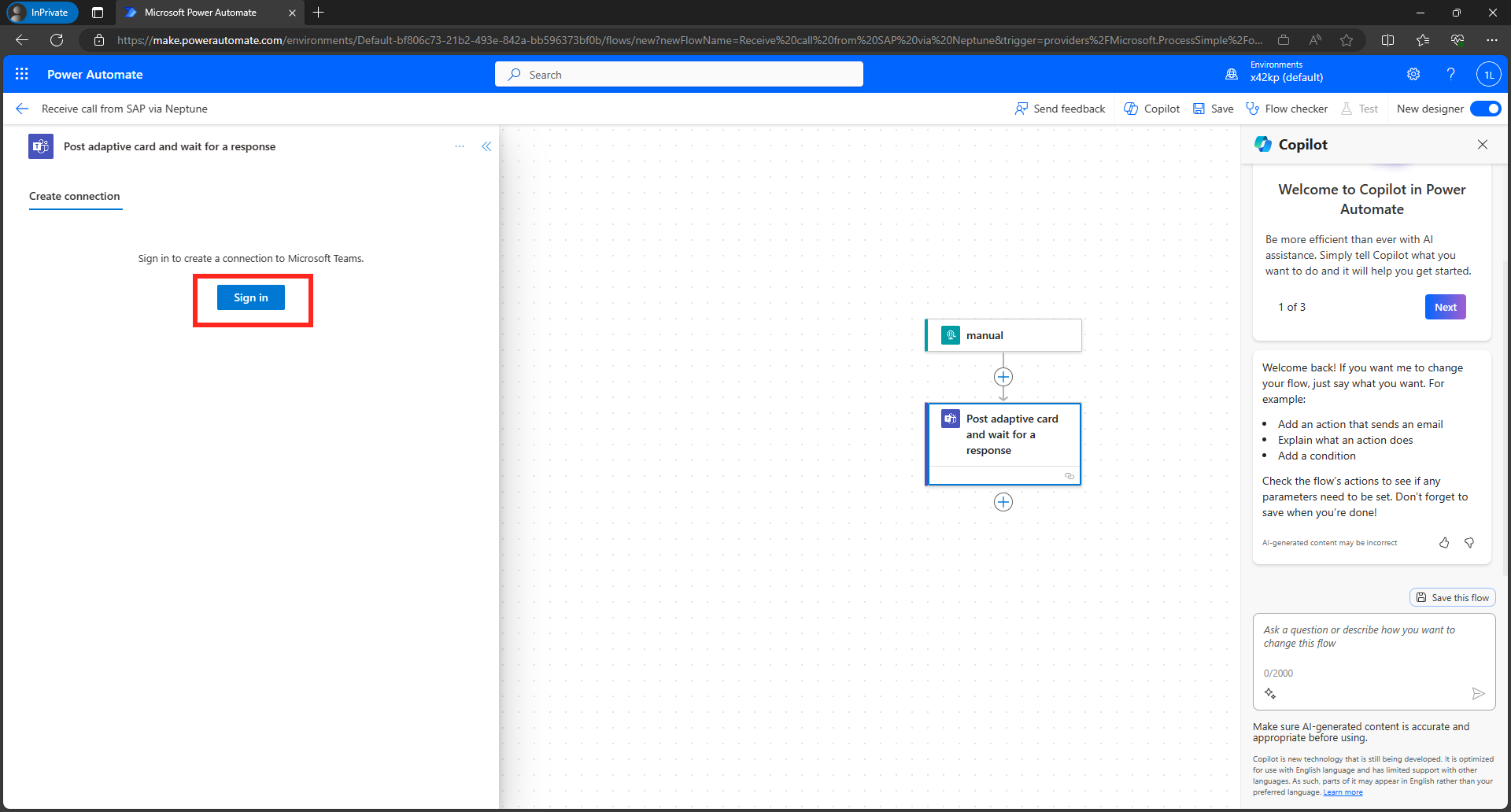Open a new browser tab
The height and width of the screenshot is (812, 1511).
click(319, 13)
